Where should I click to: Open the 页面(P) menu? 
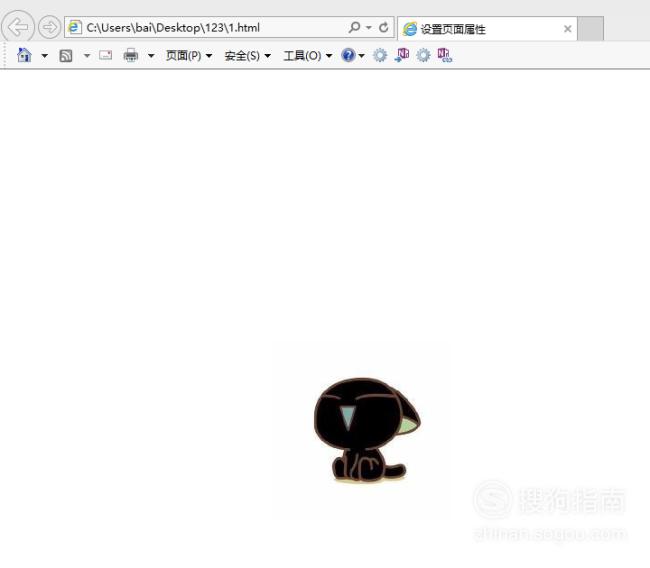click(189, 55)
